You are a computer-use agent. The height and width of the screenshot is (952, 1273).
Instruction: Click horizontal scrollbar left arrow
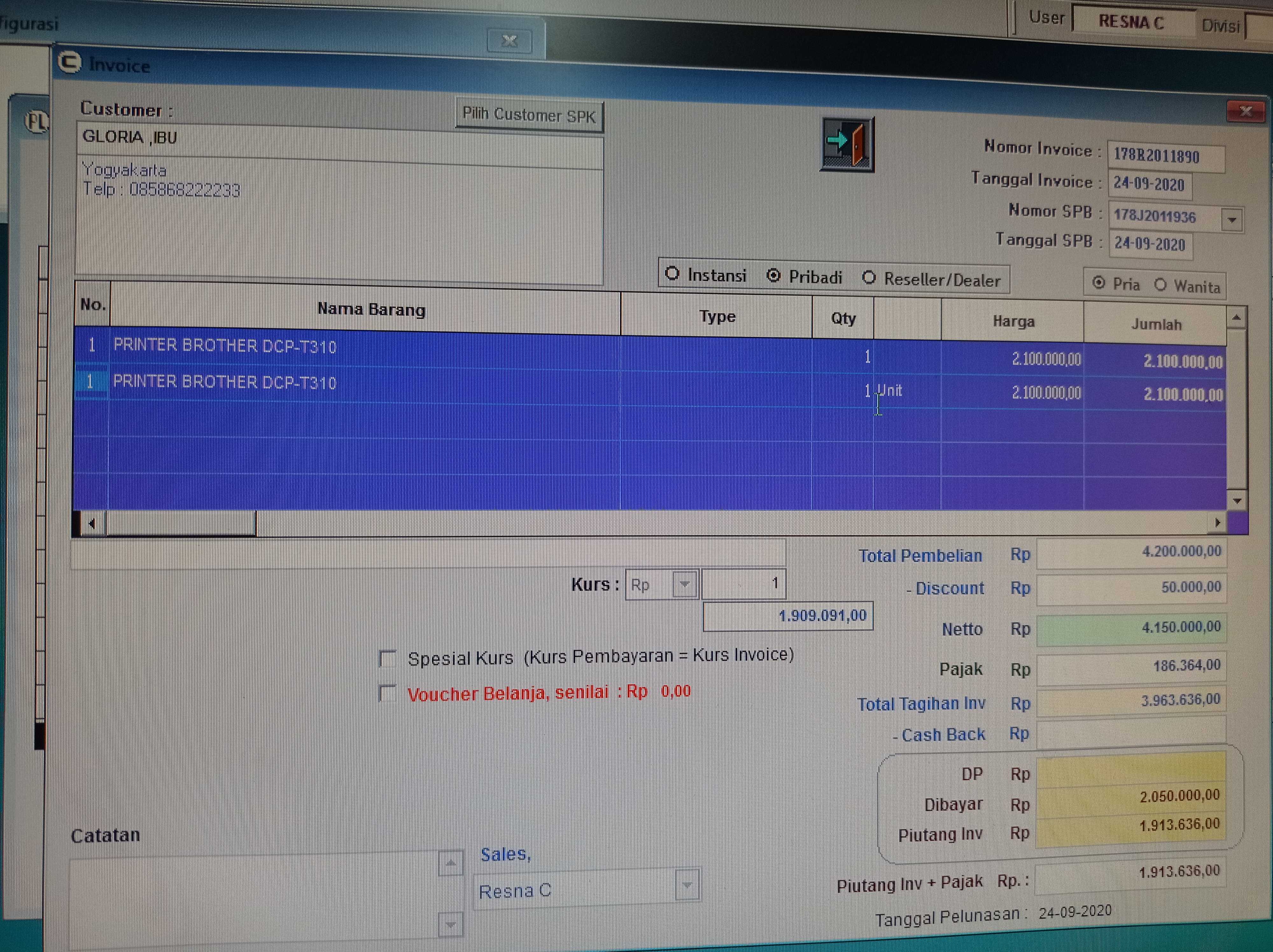92,523
